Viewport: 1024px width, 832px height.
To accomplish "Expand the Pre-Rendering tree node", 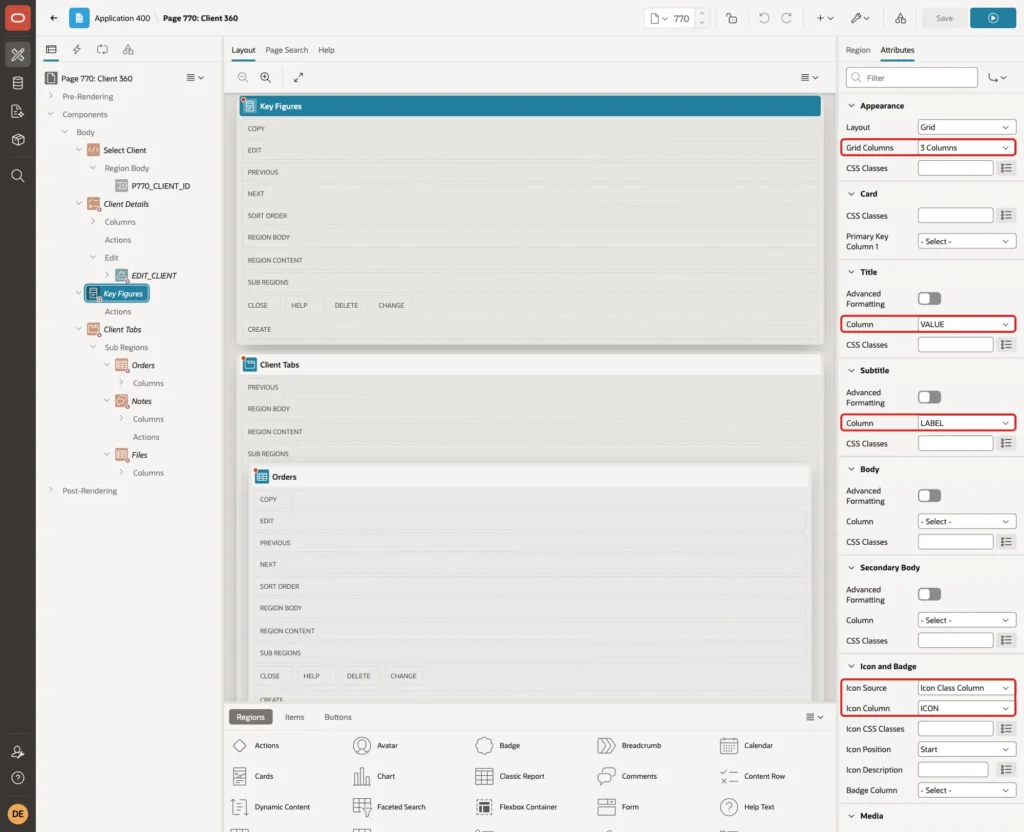I will [51, 96].
